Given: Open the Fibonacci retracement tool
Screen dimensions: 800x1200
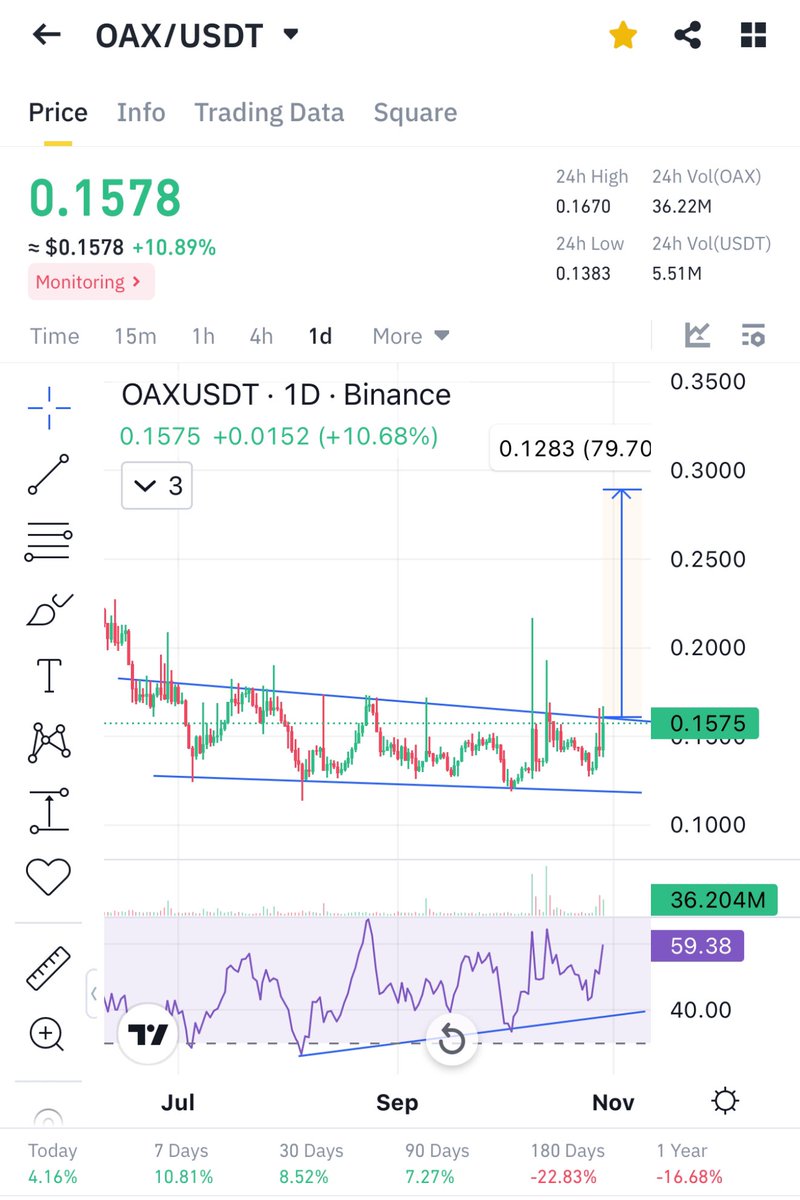Looking at the screenshot, I should coord(46,543).
